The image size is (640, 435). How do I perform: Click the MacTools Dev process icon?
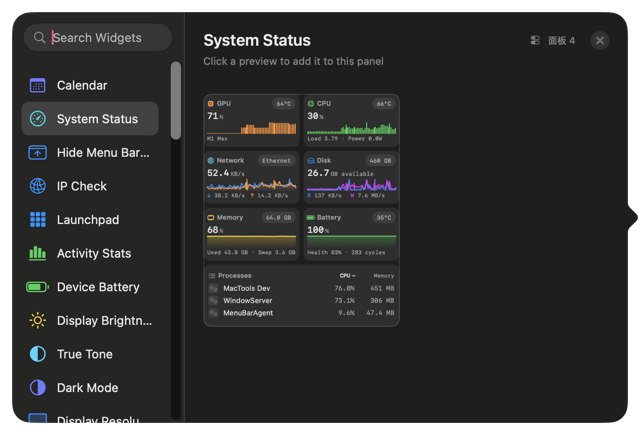[x=213, y=288]
